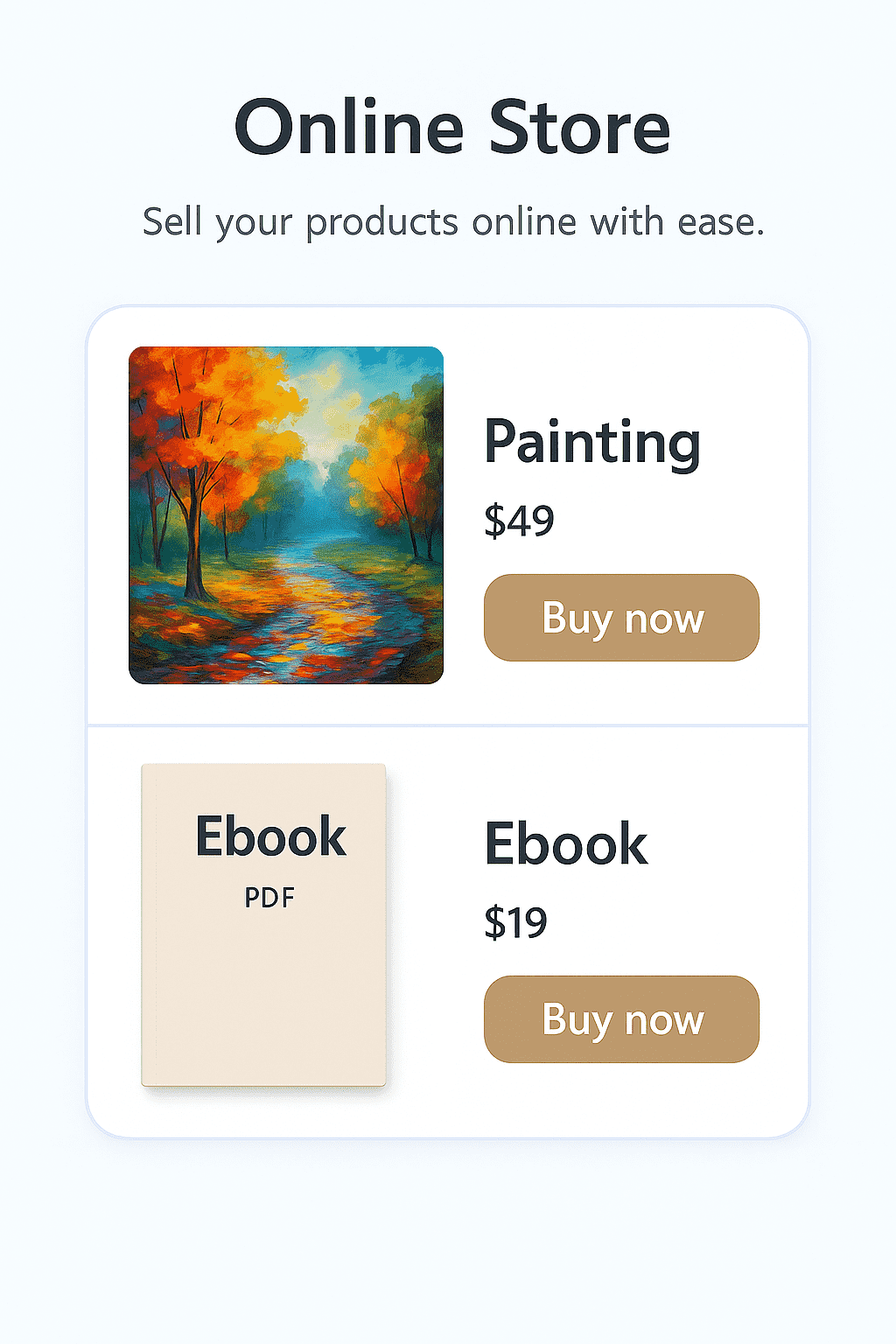Click the divider between the two products
Screen dimensions: 896x1344
tap(448, 724)
